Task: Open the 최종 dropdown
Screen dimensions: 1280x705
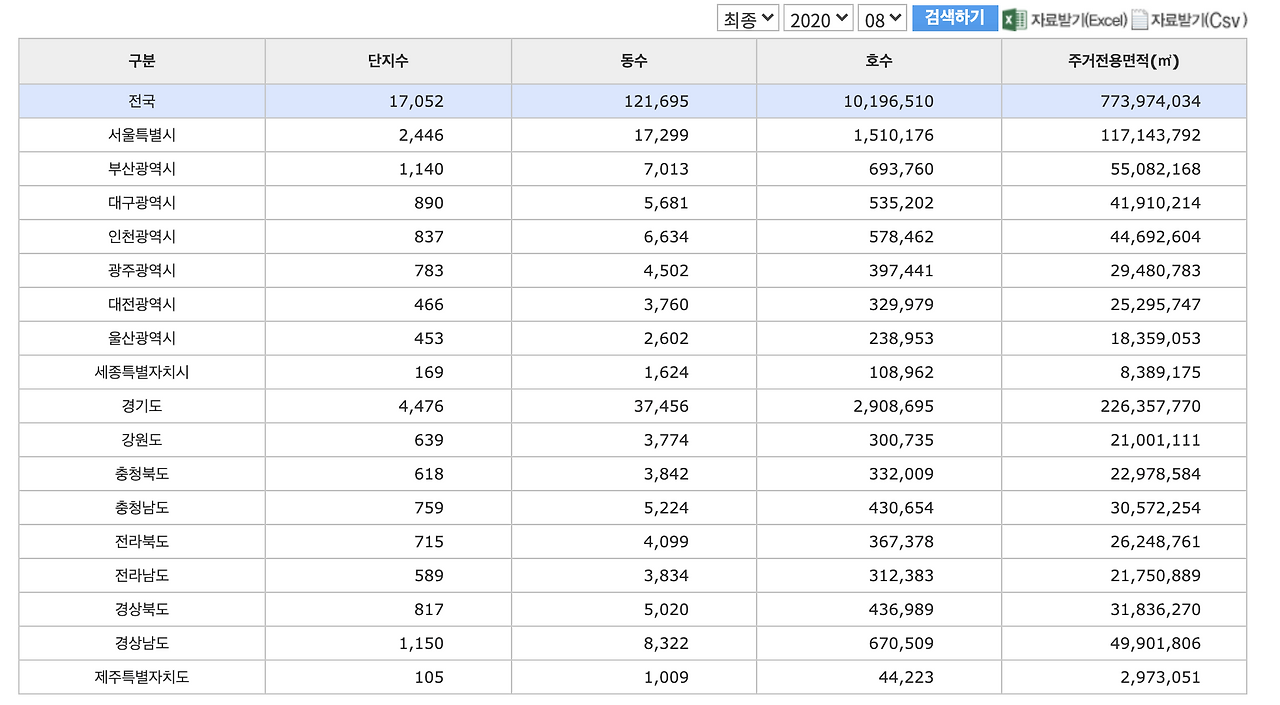Action: [746, 18]
